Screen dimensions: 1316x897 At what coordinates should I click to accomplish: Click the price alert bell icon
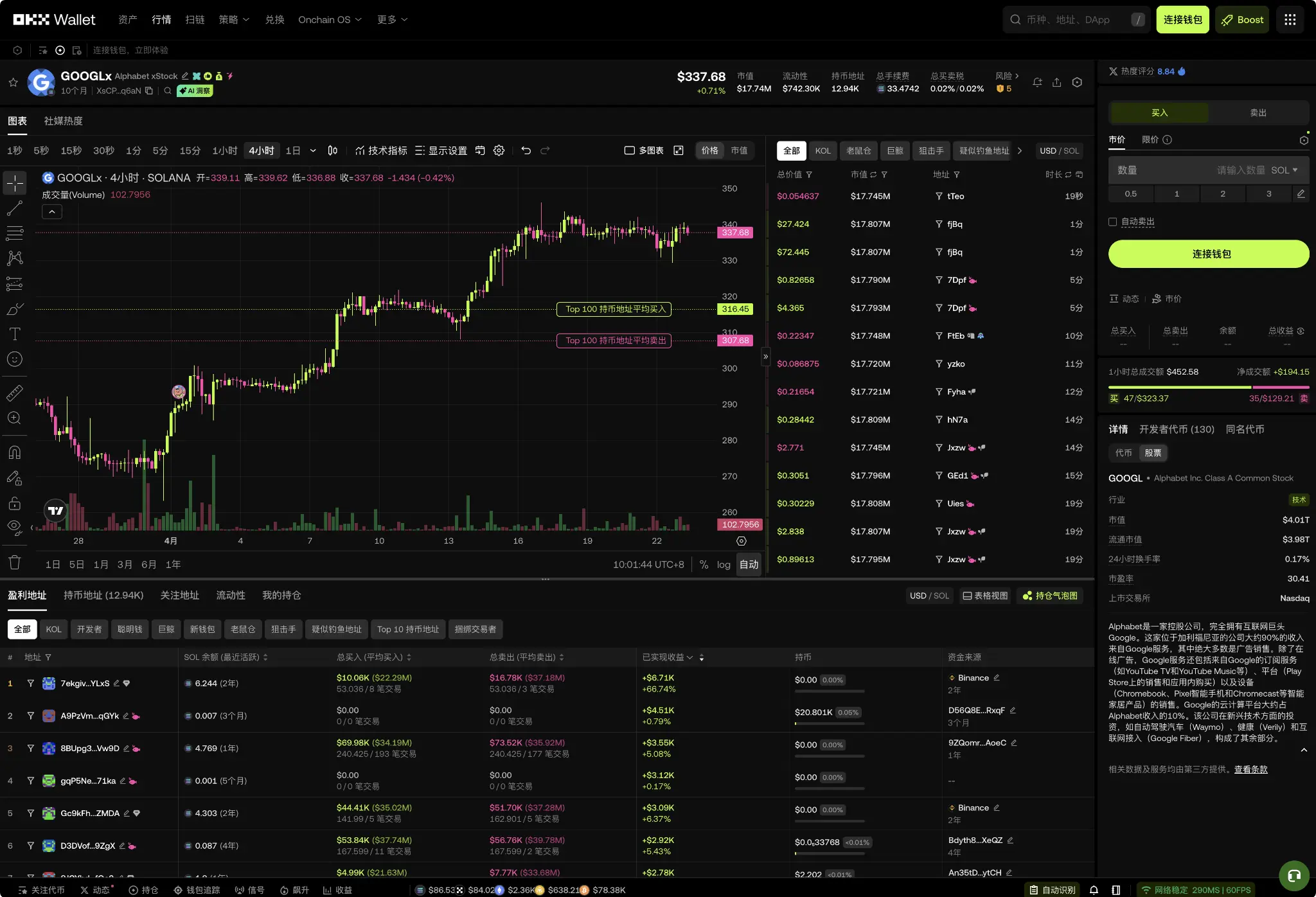tap(1037, 82)
